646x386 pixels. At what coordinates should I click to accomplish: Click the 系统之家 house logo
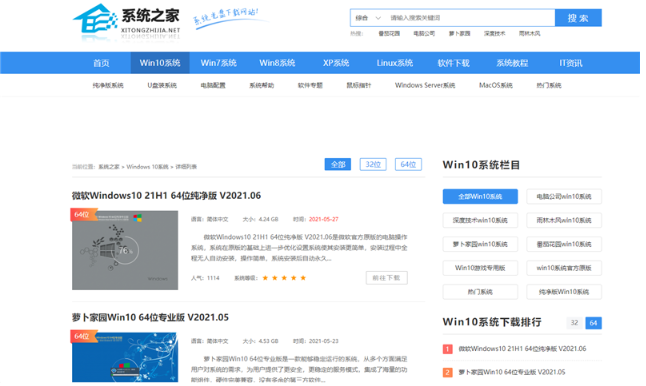(x=126, y=23)
